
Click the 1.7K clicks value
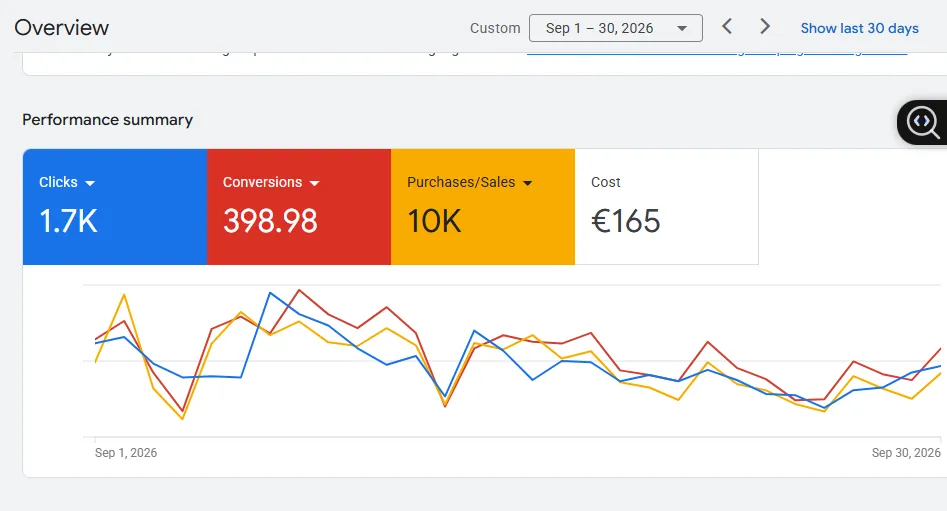pos(68,221)
